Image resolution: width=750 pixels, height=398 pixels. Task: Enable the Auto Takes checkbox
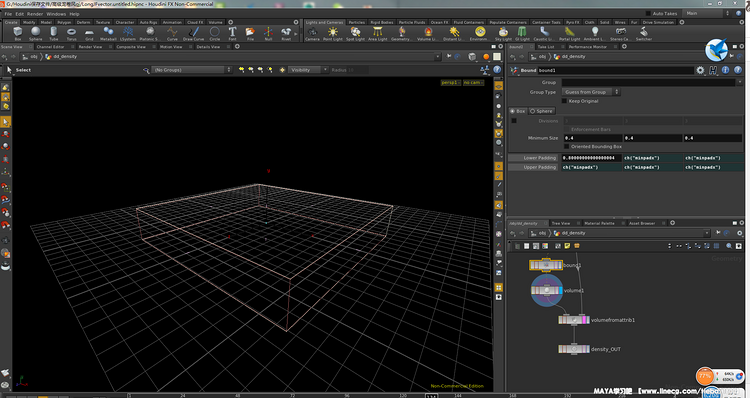click(x=648, y=13)
